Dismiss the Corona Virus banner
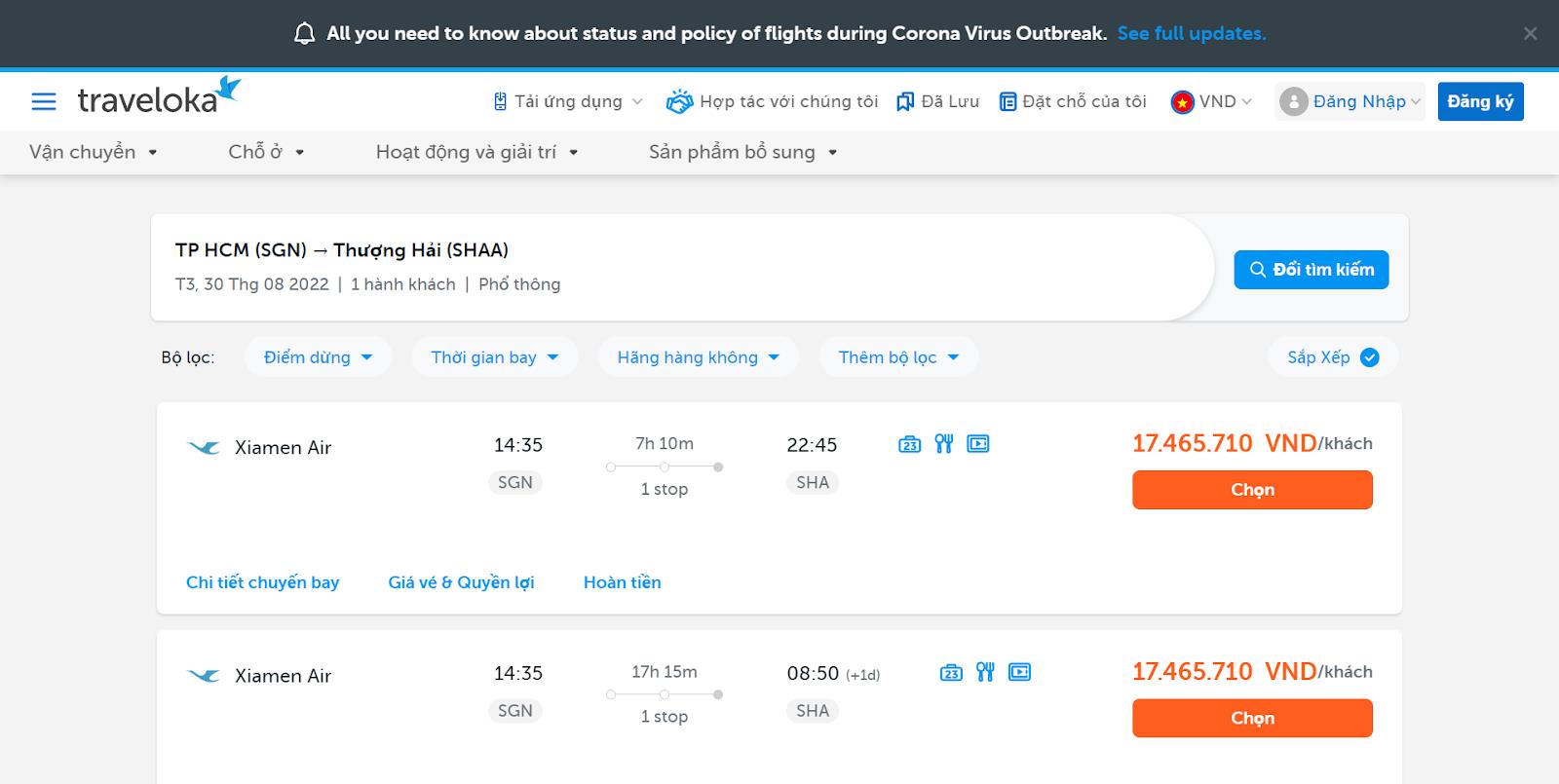 (x=1530, y=34)
